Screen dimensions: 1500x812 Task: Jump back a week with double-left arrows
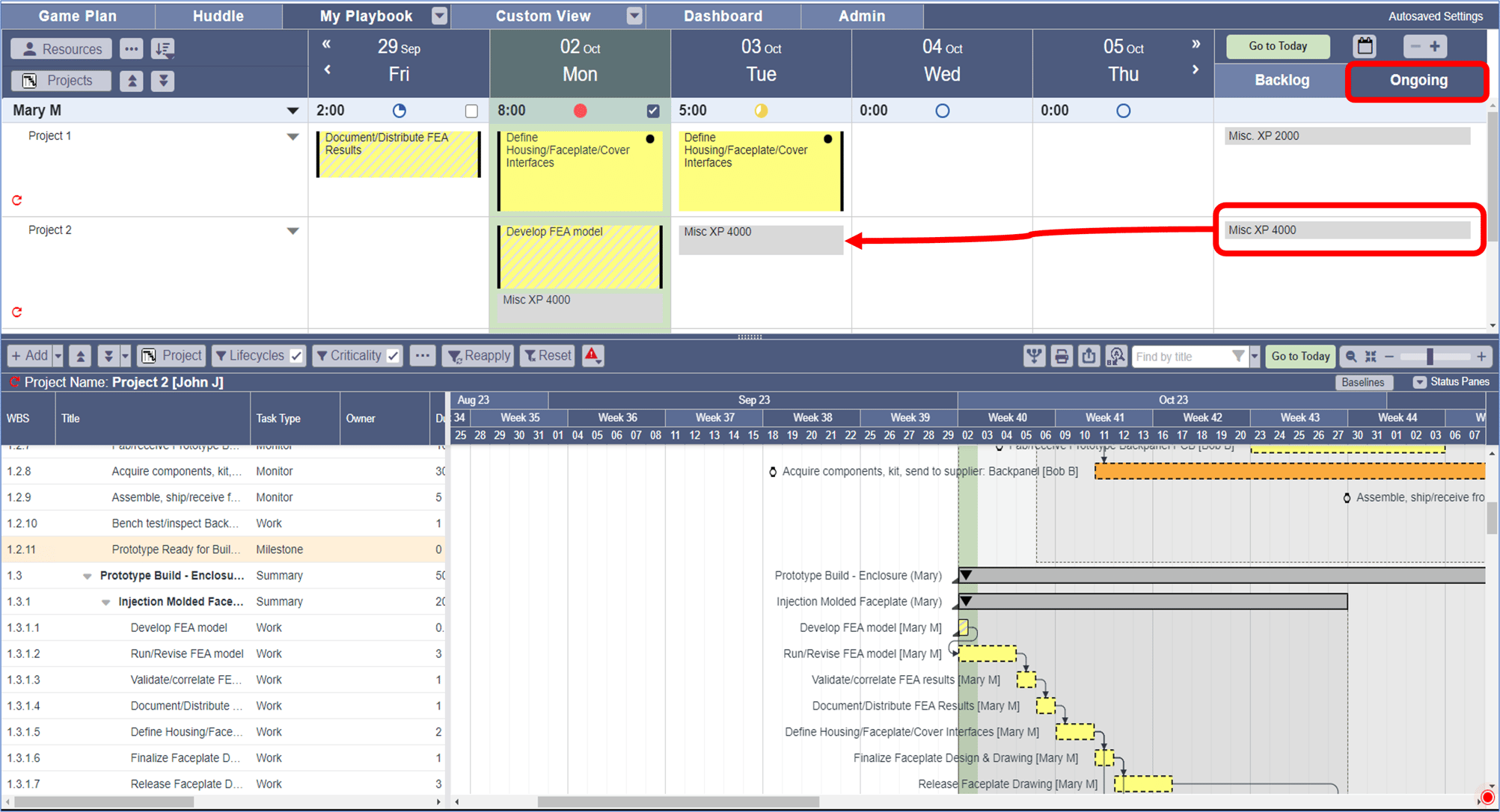pyautogui.click(x=327, y=44)
